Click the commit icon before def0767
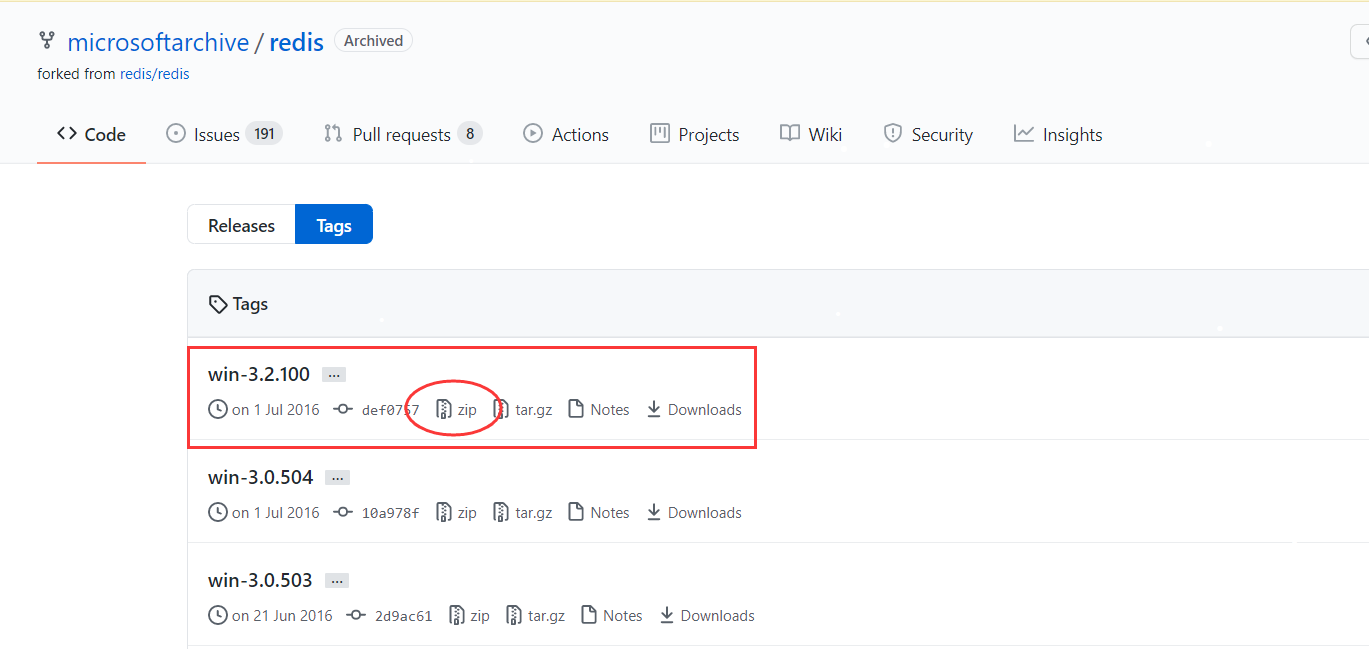The width and height of the screenshot is (1369, 649). pyautogui.click(x=343, y=409)
